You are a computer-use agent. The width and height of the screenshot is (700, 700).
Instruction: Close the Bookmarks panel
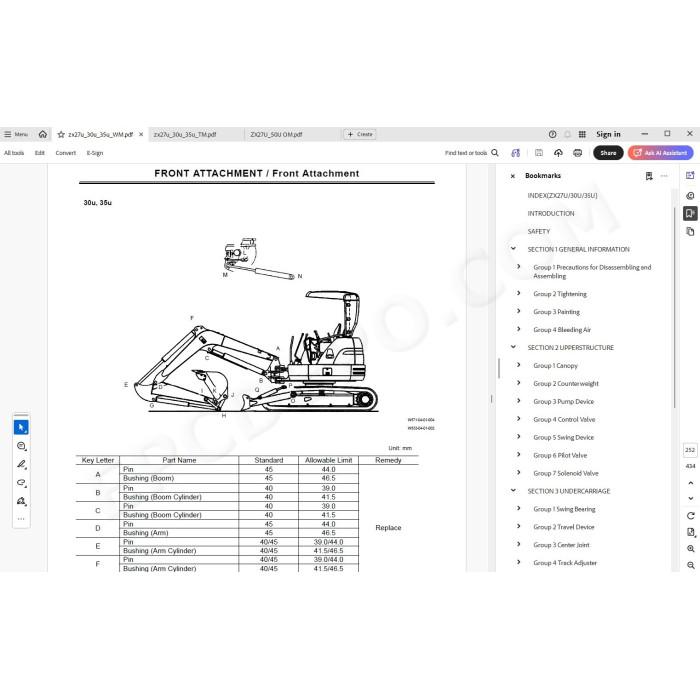click(513, 176)
